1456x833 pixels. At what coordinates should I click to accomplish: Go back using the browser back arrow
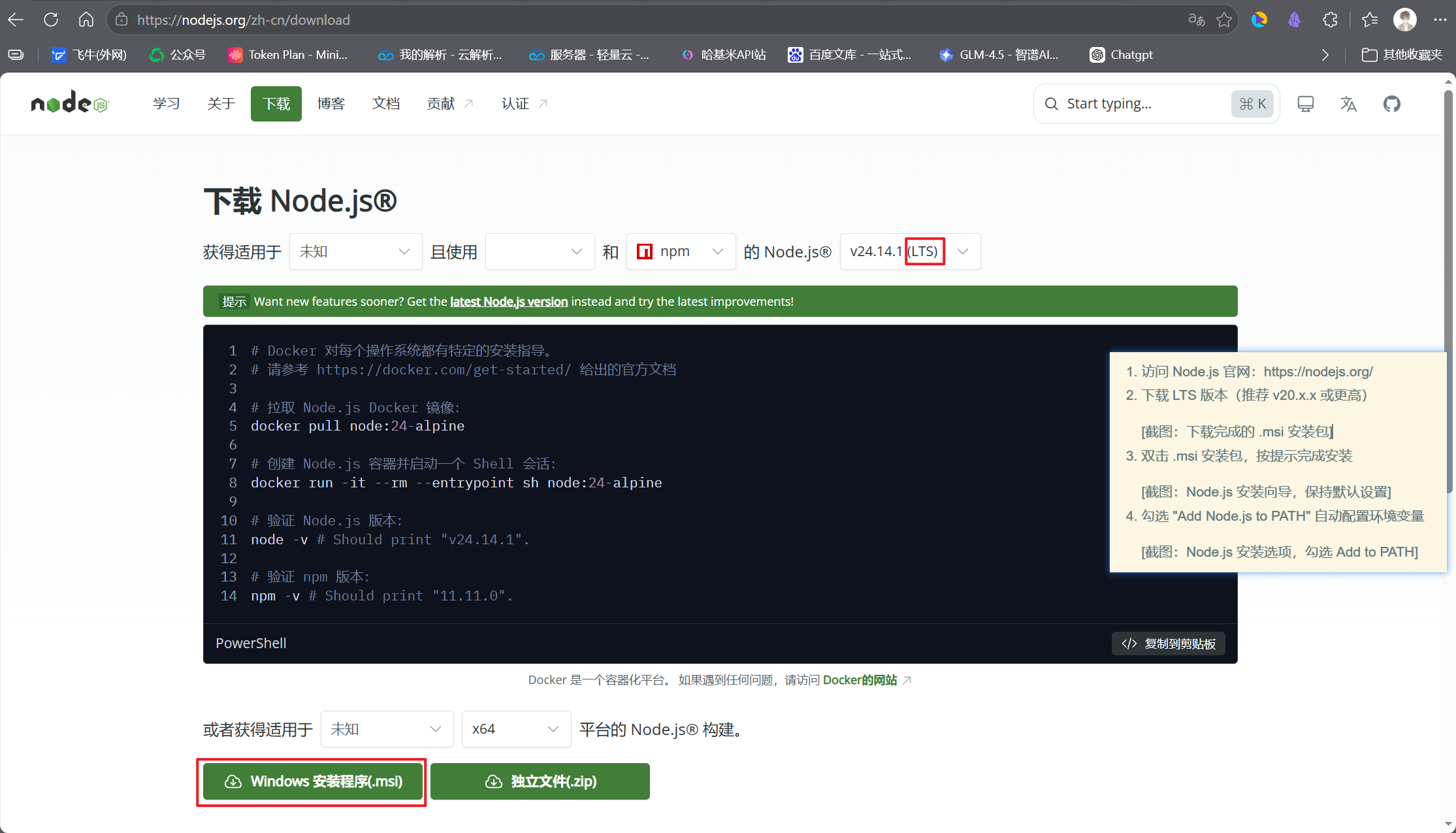point(16,20)
